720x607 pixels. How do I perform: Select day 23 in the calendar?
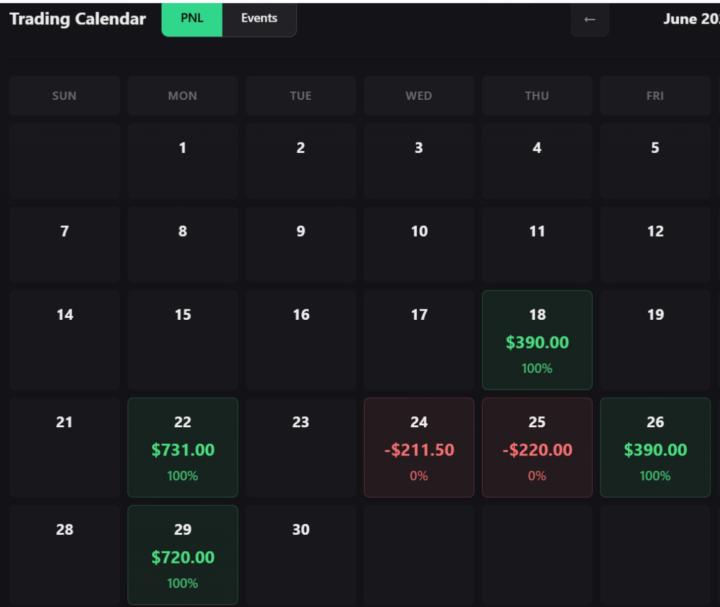pos(301,447)
